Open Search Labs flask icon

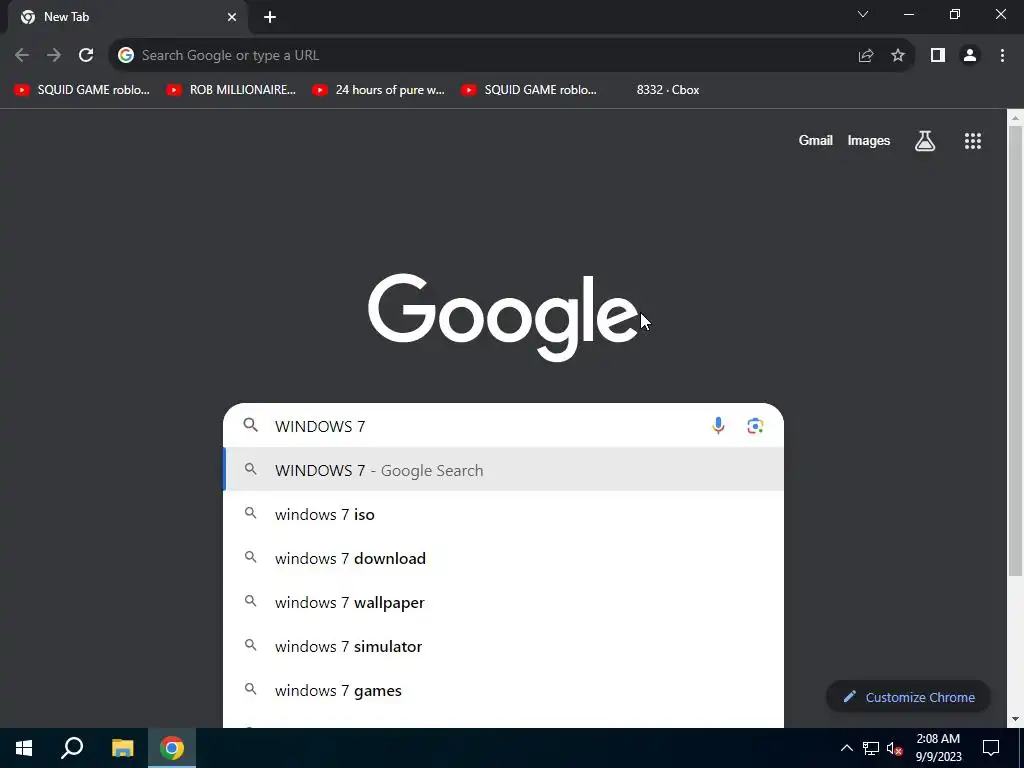pyautogui.click(x=925, y=140)
